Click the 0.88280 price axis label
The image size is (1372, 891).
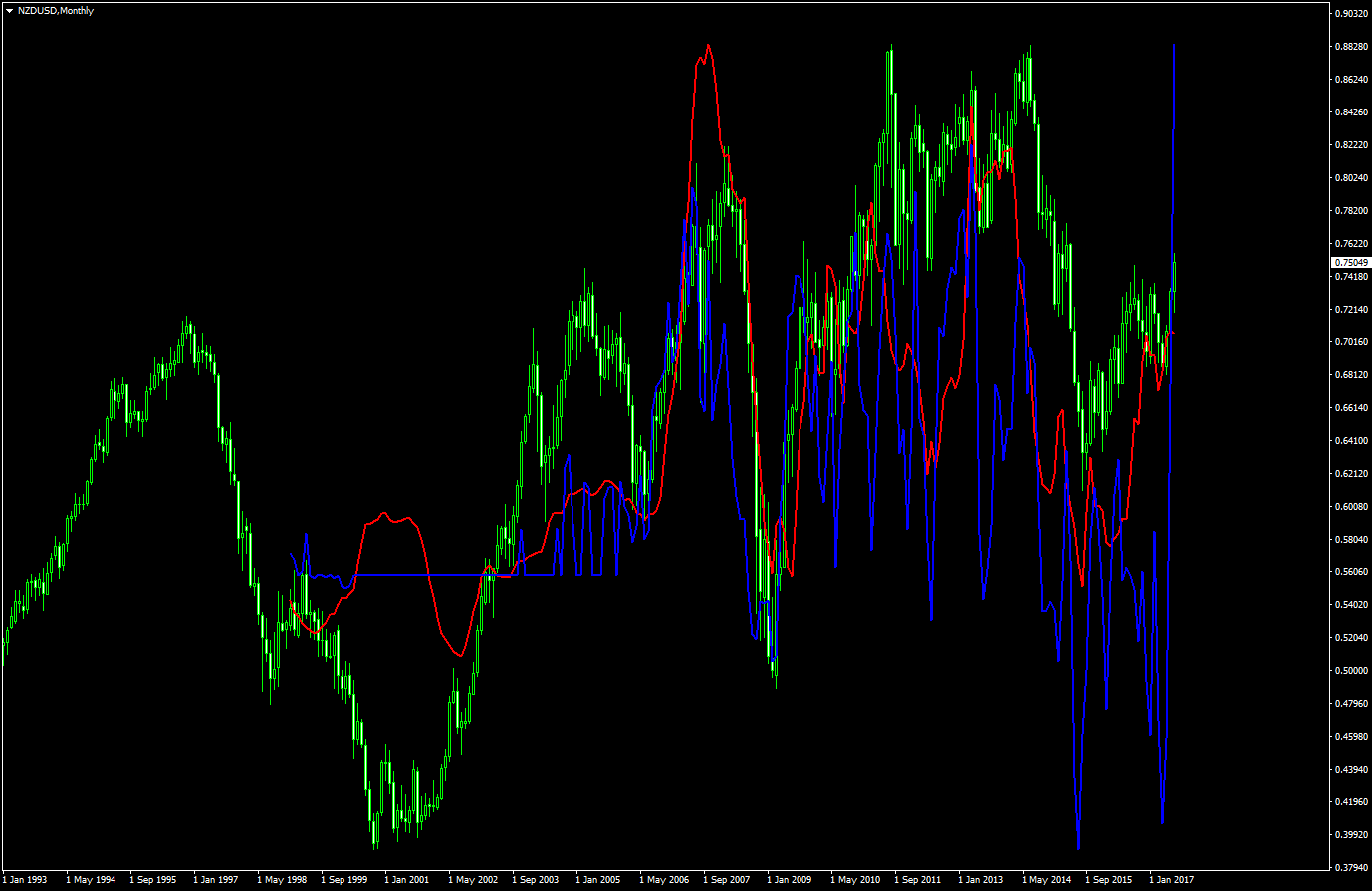pos(1351,47)
